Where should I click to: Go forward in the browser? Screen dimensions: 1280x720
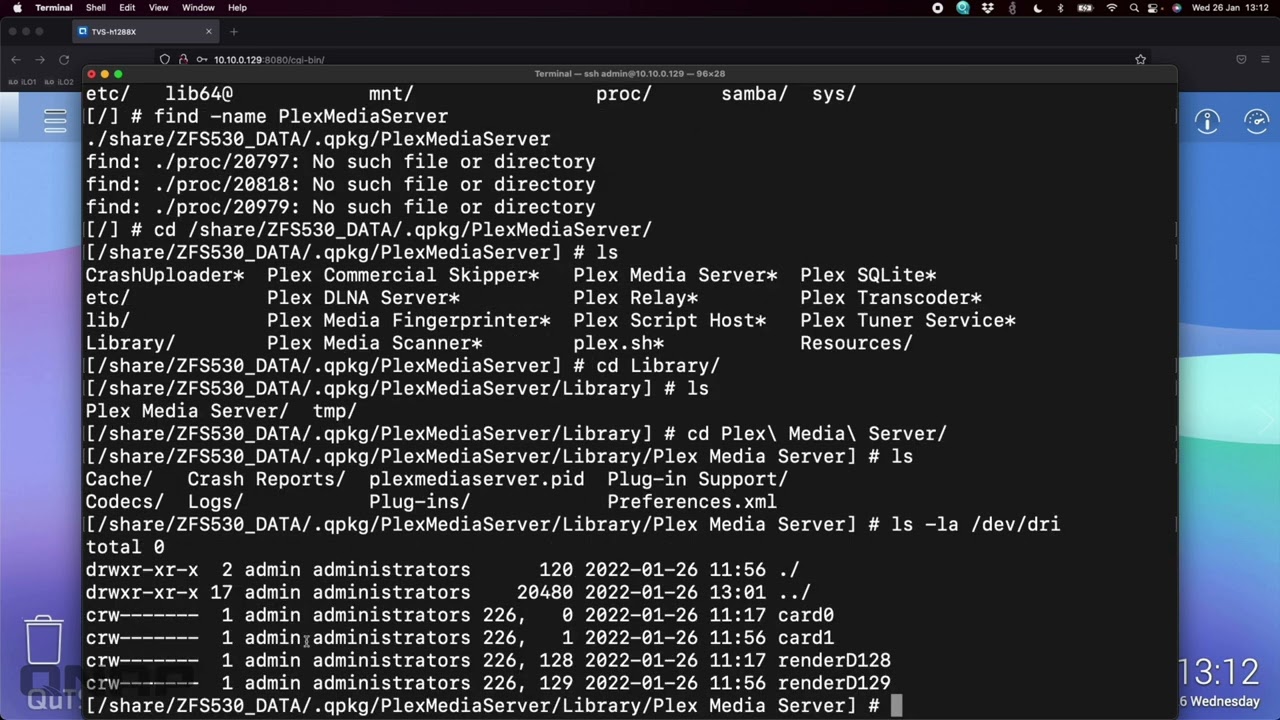click(40, 60)
